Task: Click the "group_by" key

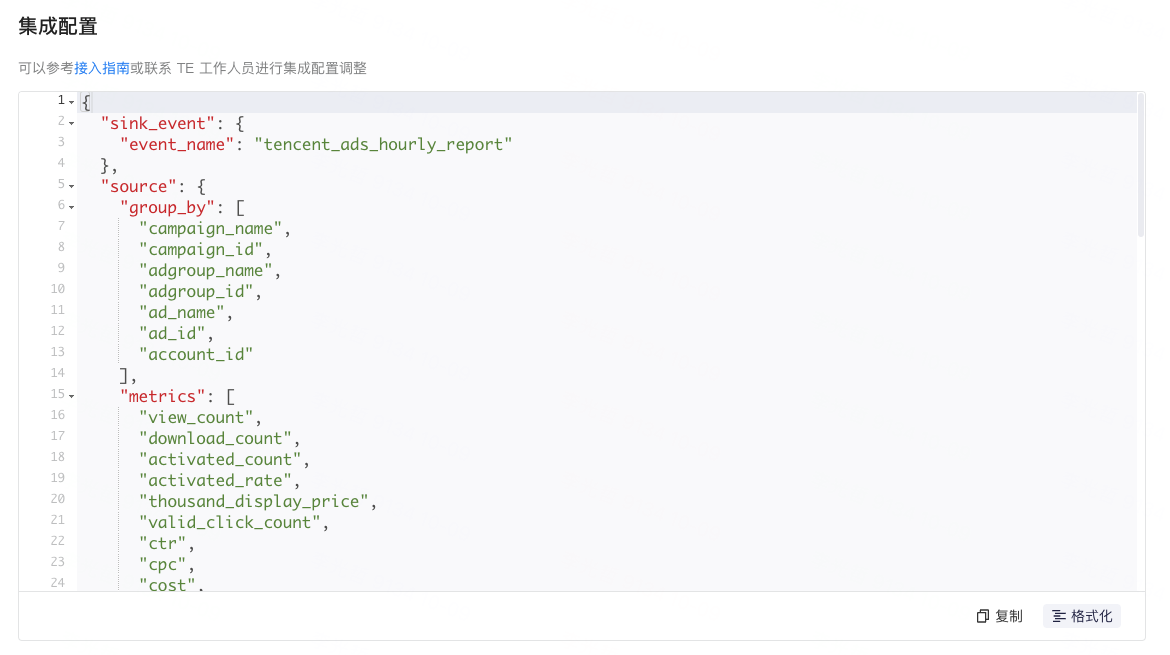Action: tap(167, 207)
